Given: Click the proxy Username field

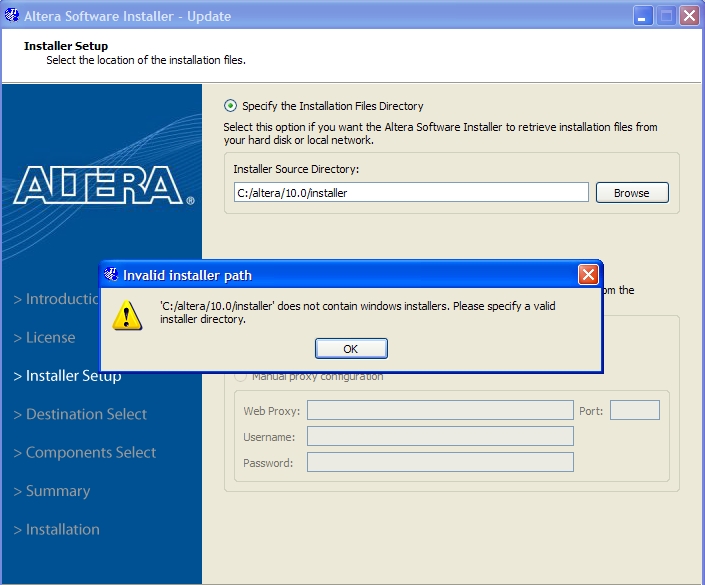Looking at the screenshot, I should [440, 436].
